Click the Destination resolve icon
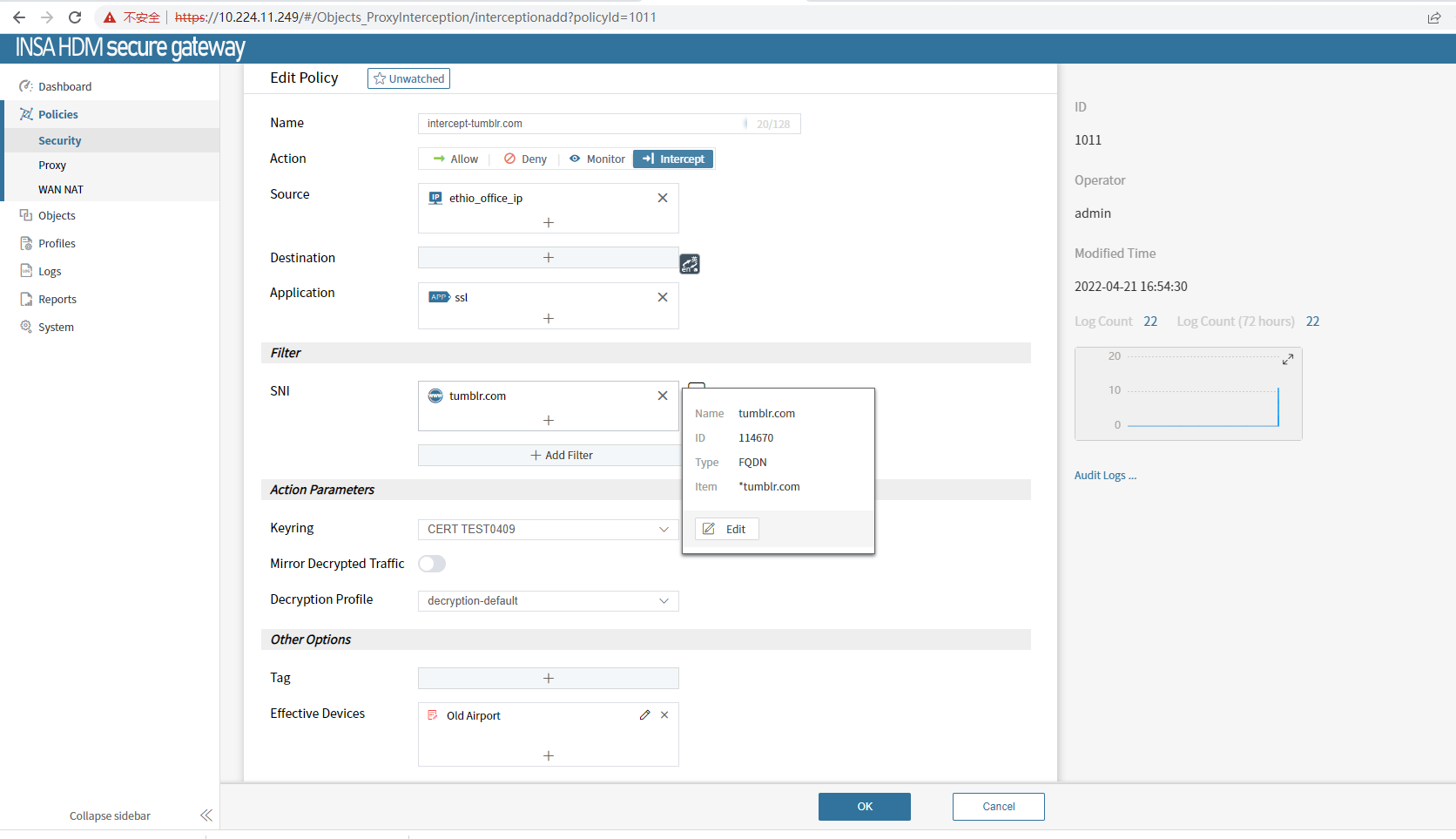 [690, 264]
